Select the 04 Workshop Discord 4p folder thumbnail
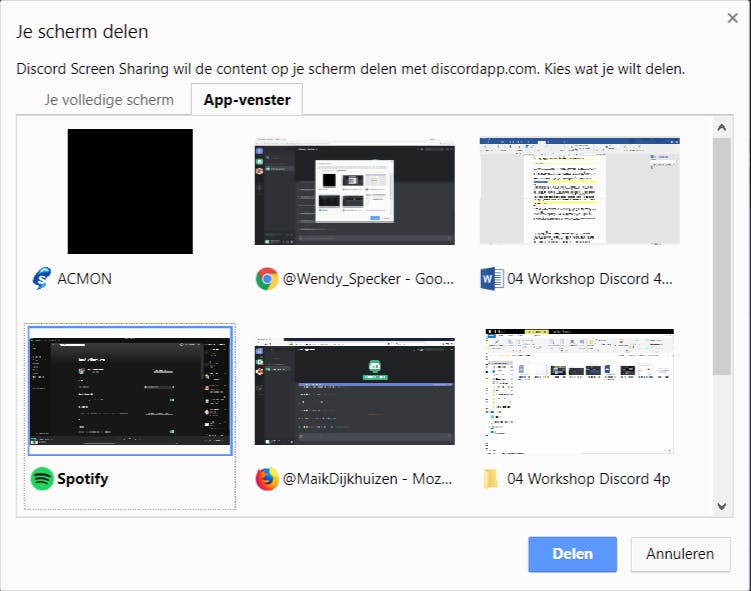Viewport: 751px width, 591px height. pyautogui.click(x=580, y=391)
